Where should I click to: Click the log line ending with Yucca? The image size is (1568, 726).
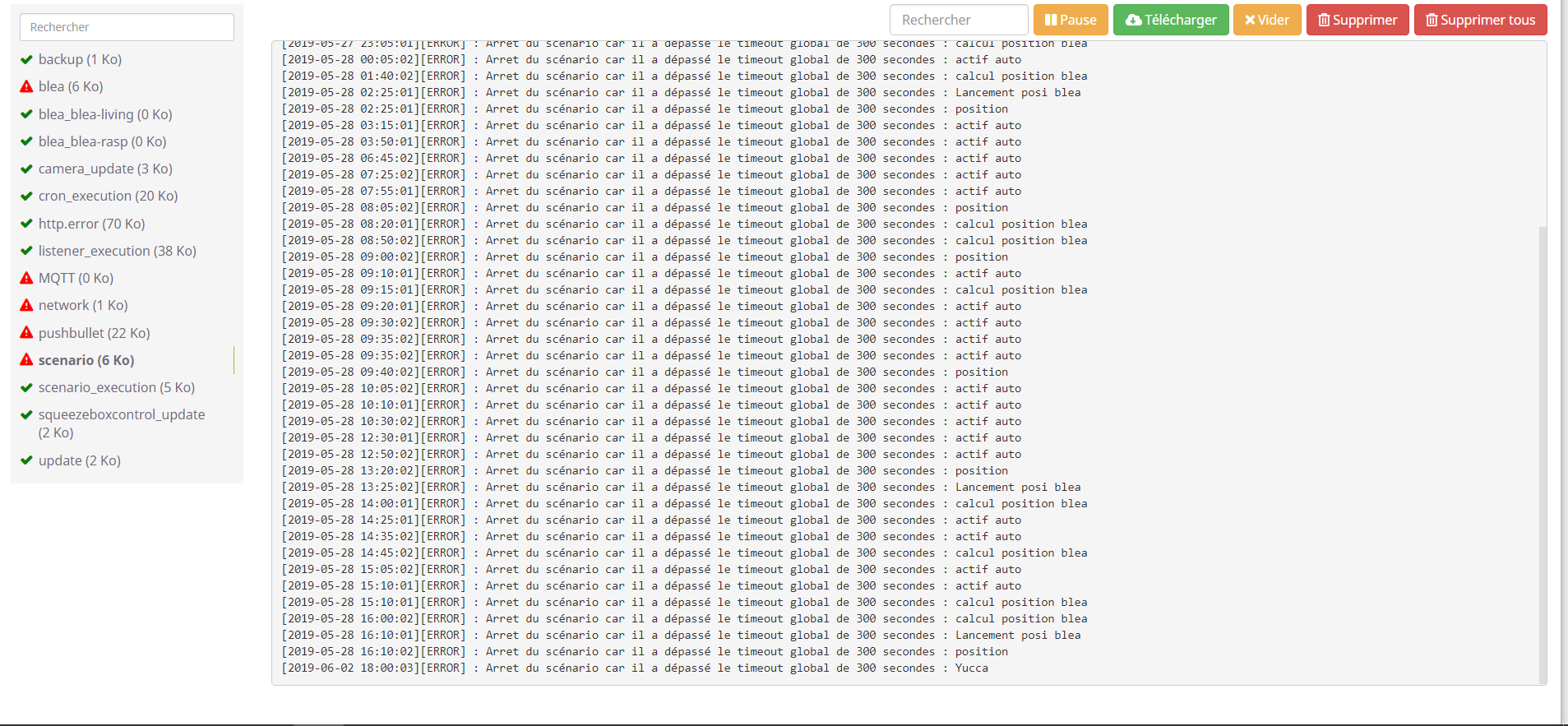click(635, 668)
